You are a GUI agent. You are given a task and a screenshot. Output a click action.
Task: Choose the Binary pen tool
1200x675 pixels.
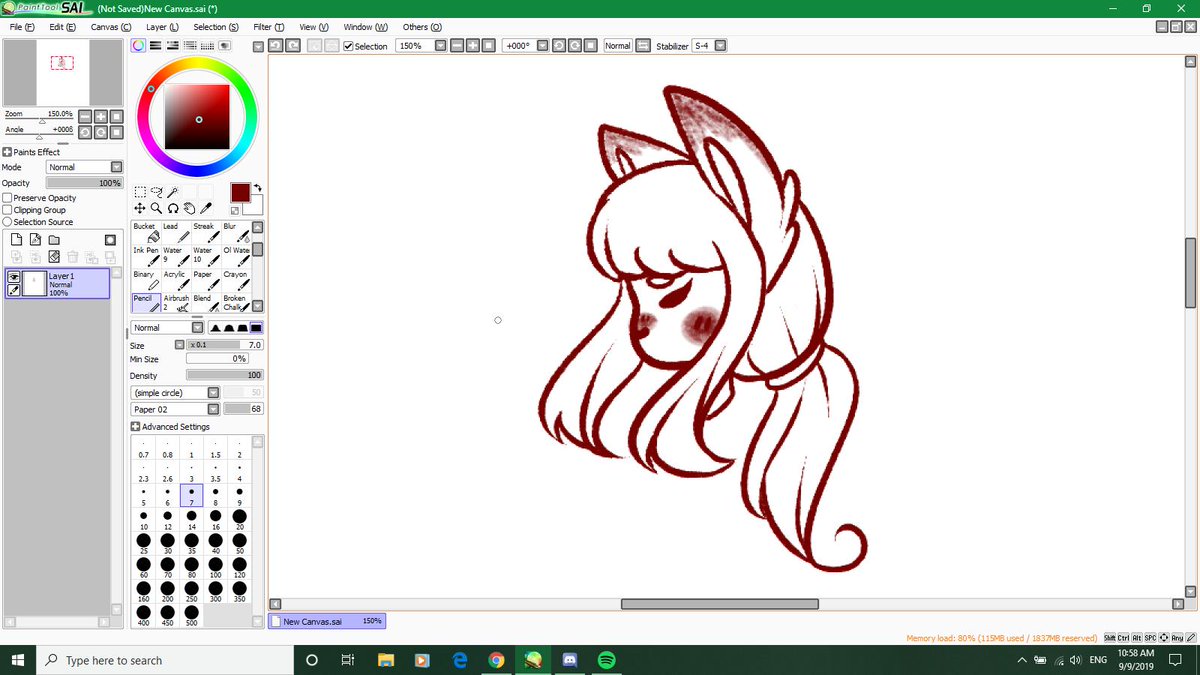tap(146, 281)
